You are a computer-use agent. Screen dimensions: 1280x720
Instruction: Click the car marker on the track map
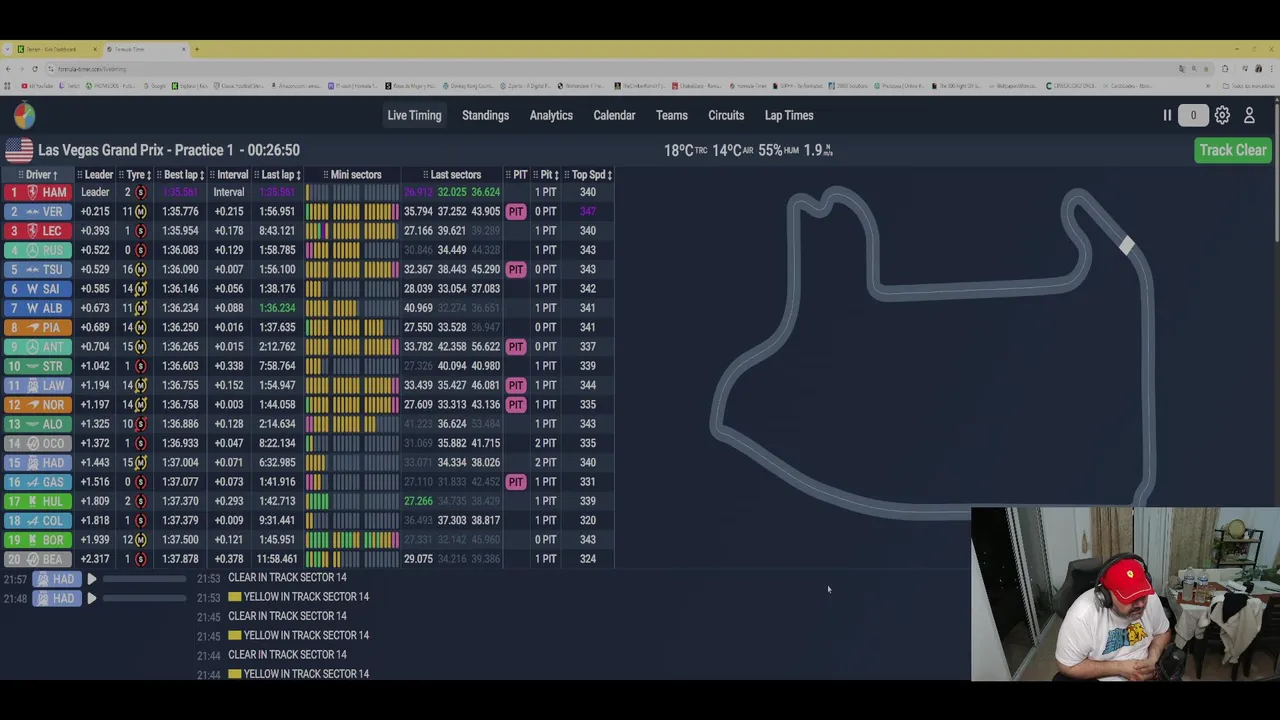(x=1127, y=246)
